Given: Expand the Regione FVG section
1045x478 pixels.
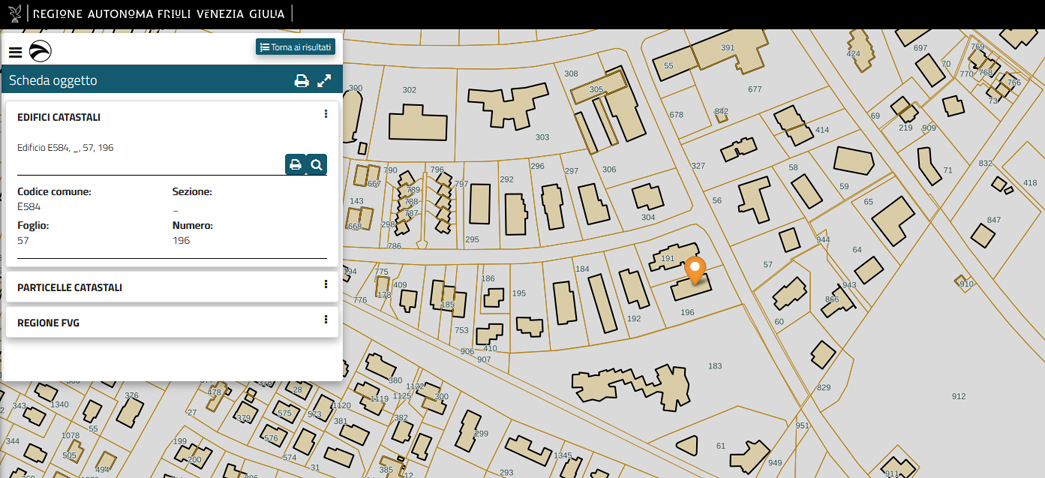Looking at the screenshot, I should coord(48,323).
